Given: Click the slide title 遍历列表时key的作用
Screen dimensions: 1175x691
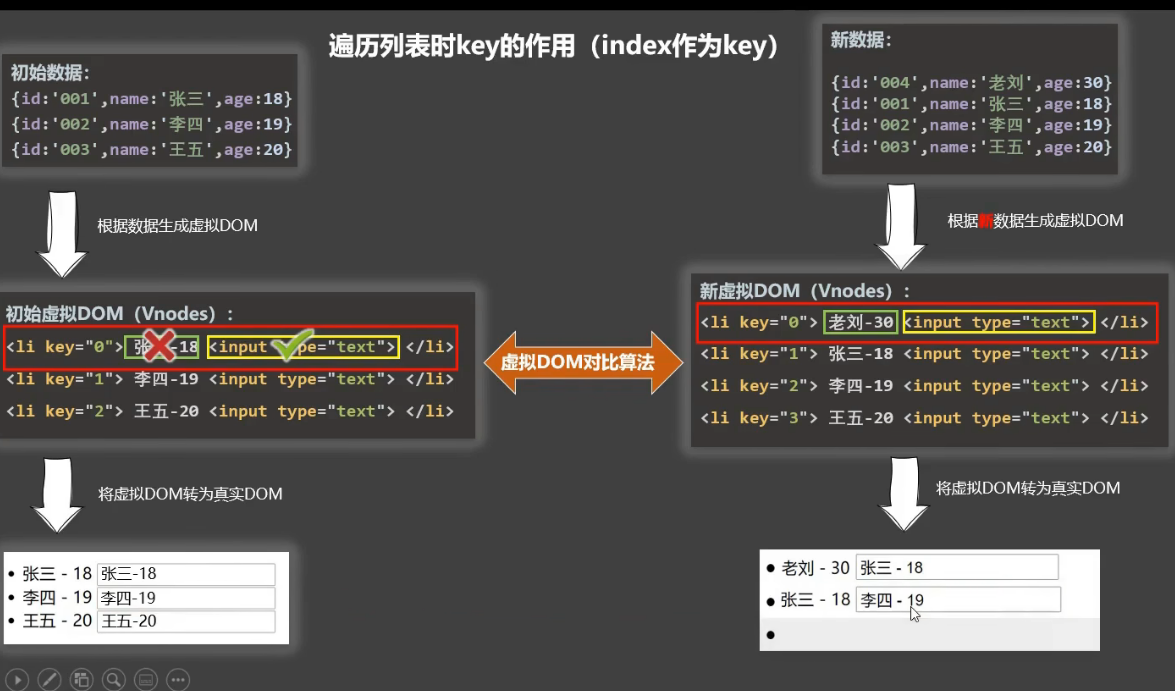Looking at the screenshot, I should coord(553,46).
